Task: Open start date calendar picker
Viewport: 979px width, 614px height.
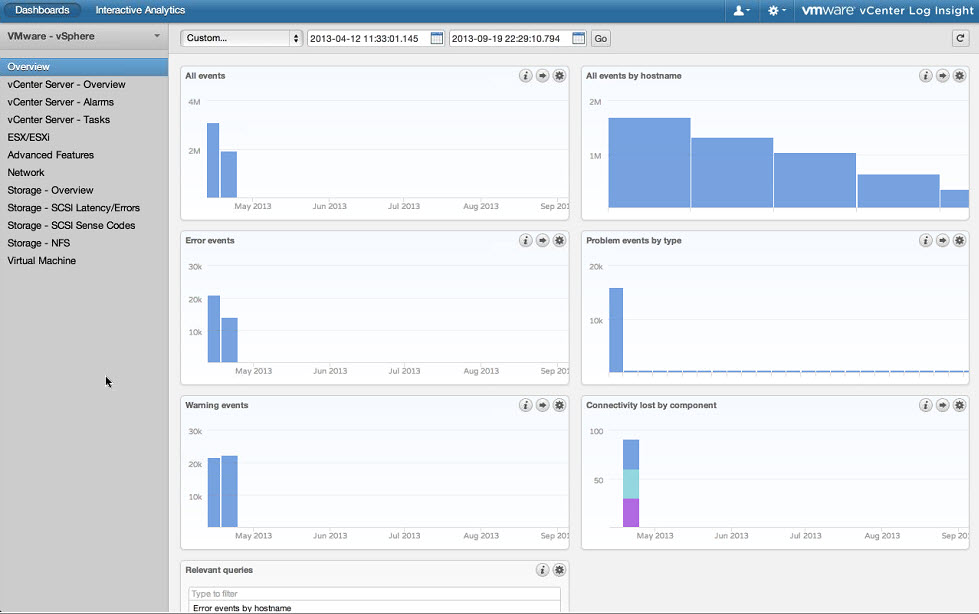Action: pos(437,38)
